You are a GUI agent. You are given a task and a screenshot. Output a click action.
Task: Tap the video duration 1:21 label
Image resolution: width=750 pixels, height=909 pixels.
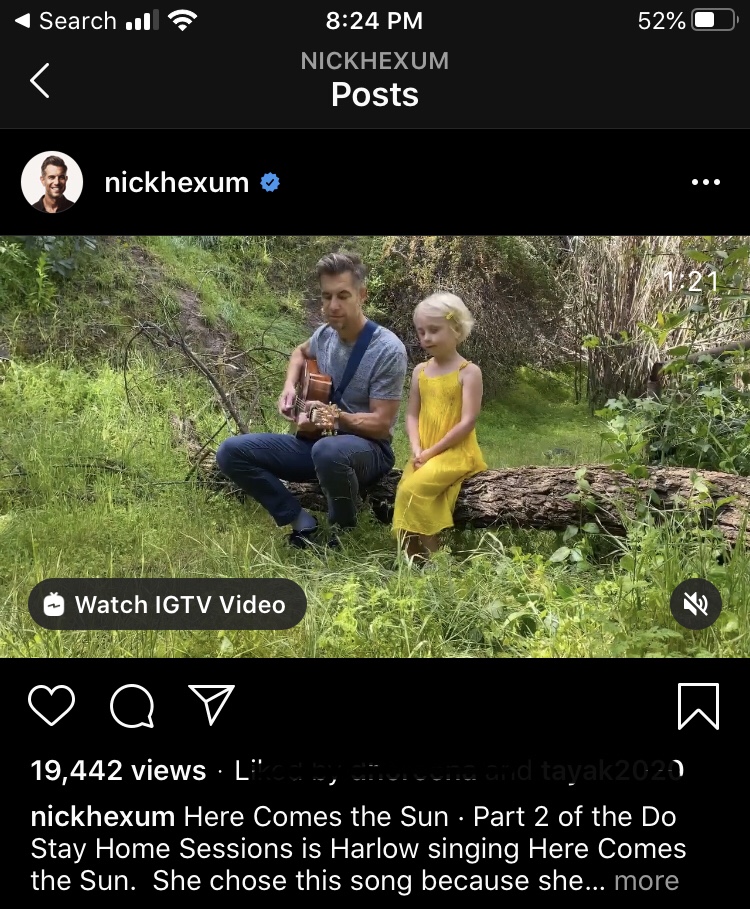[690, 282]
